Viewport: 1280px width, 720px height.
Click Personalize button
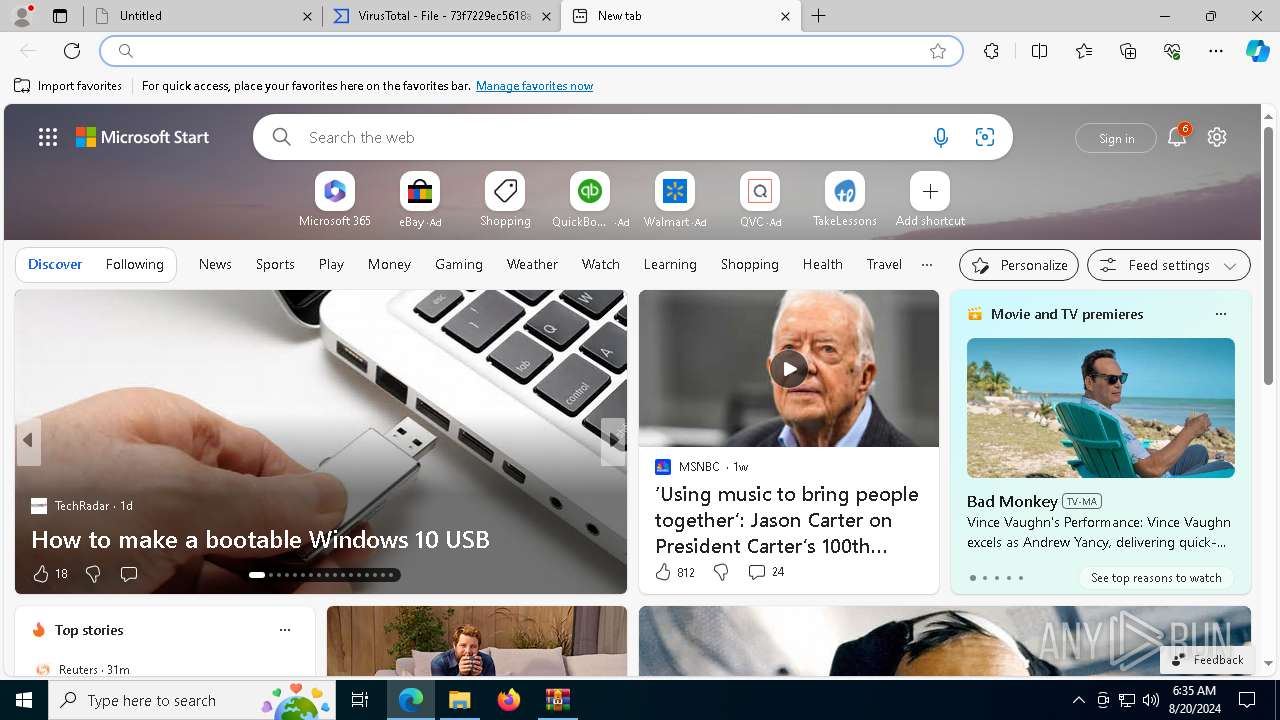pyautogui.click(x=1019, y=265)
